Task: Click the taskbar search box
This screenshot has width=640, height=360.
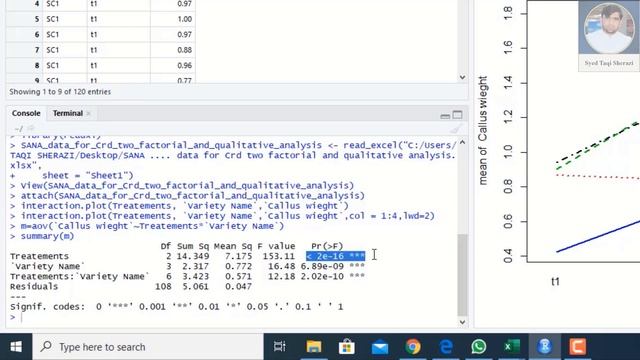Action: click(148, 347)
